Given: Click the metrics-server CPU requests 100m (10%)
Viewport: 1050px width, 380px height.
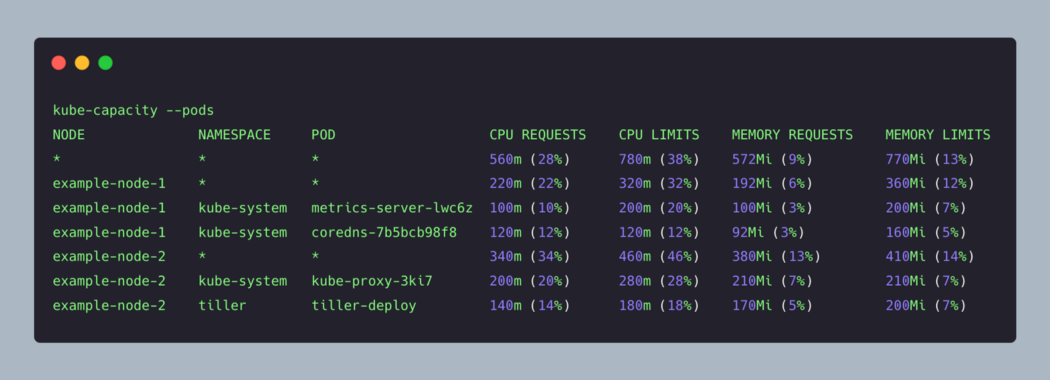Looking at the screenshot, I should 530,208.
